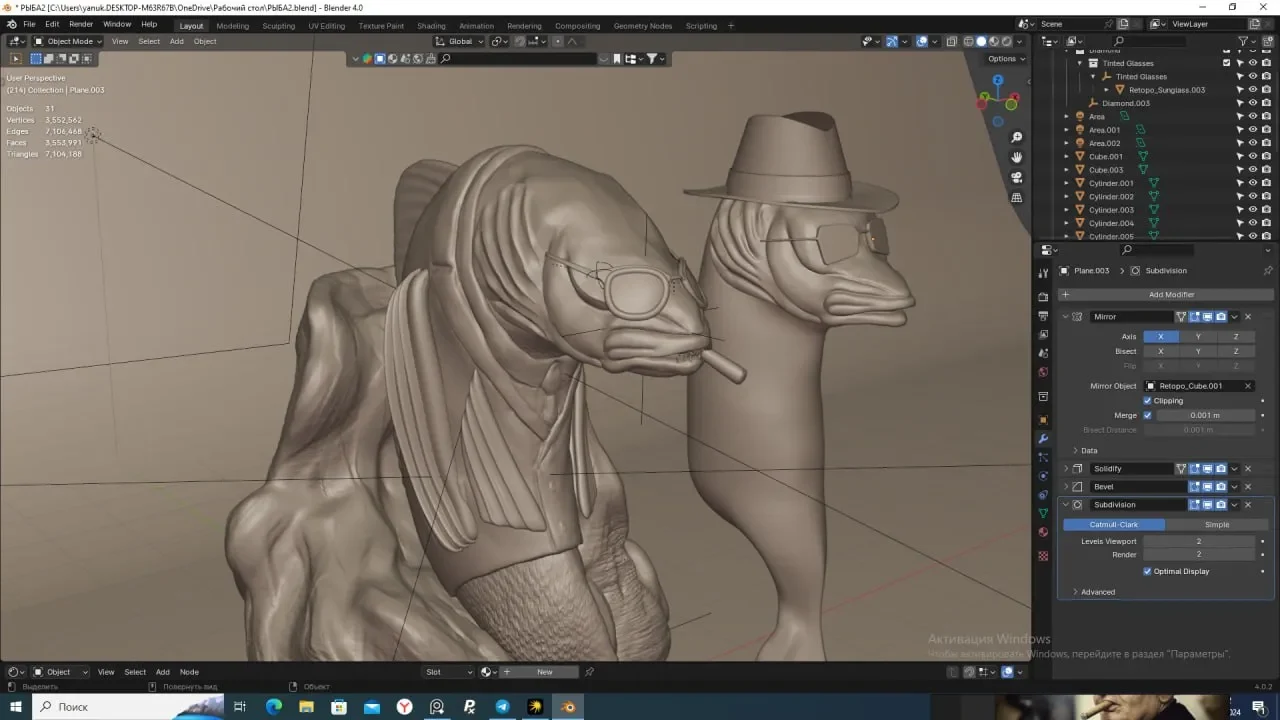This screenshot has width=1280, height=720.
Task: Toggle camera view with the camera icon
Action: point(1017,177)
